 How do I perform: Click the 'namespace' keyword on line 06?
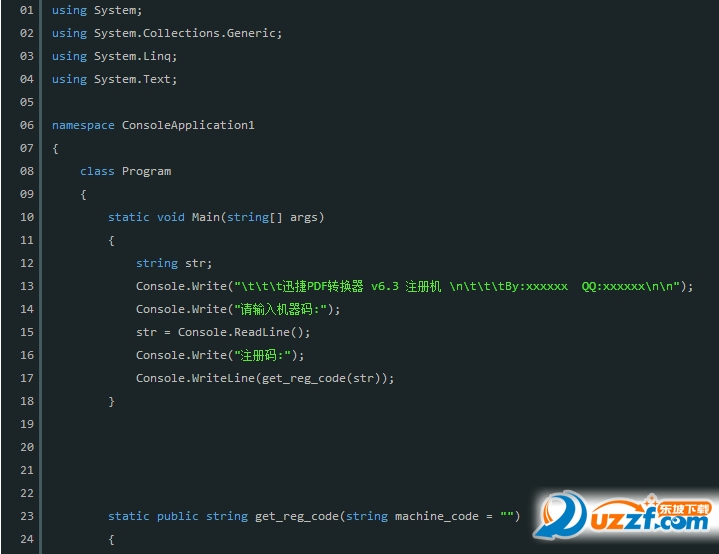pyautogui.click(x=83, y=125)
